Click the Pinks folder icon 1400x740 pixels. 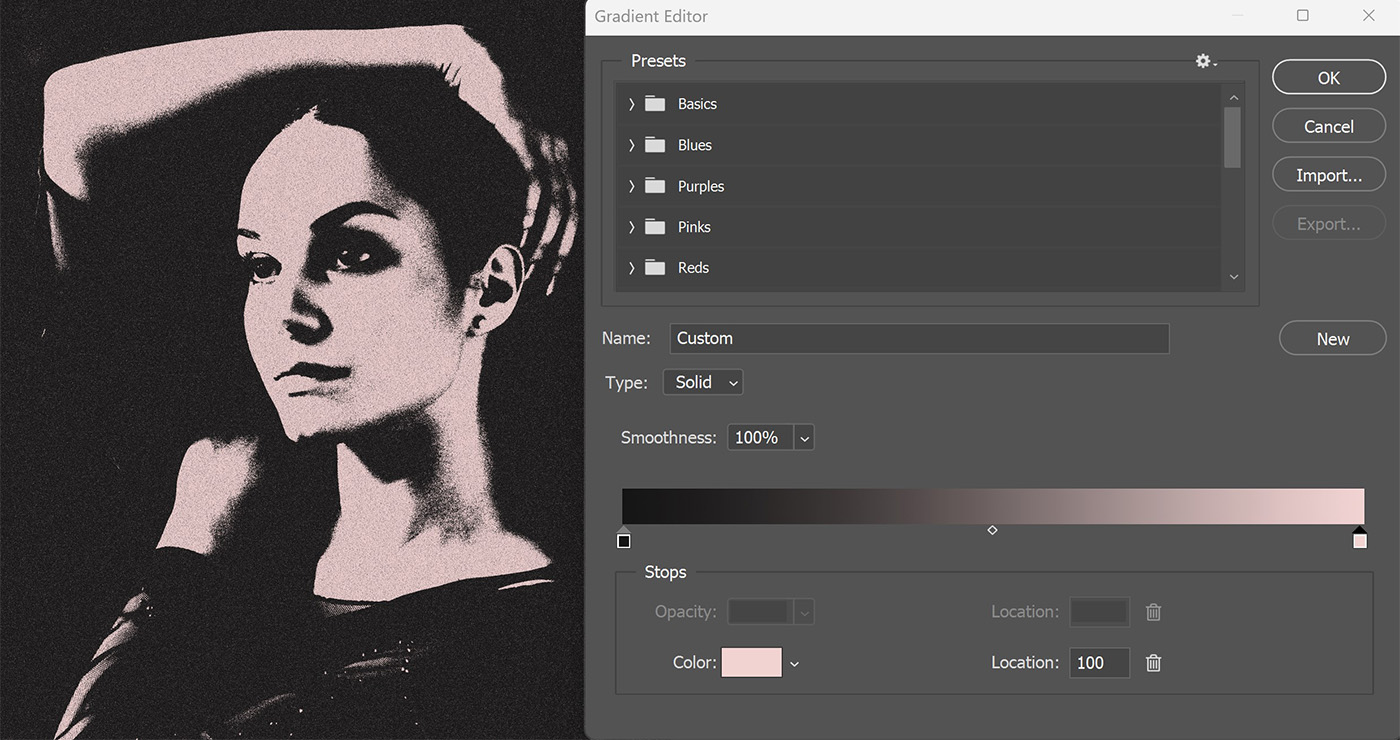click(x=655, y=227)
